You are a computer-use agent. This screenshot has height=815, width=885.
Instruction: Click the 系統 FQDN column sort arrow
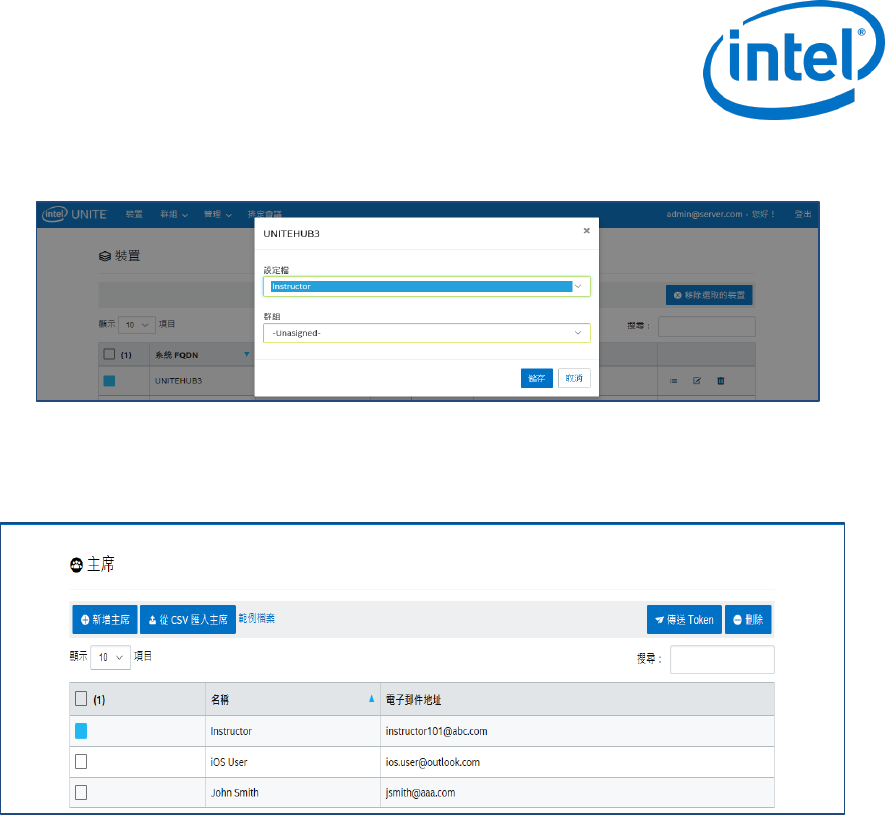pos(247,354)
